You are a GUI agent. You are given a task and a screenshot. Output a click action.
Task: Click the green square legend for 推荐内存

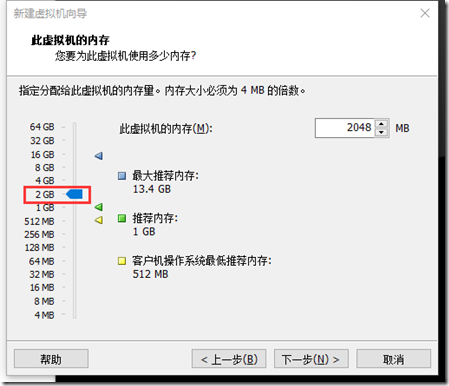click(122, 218)
